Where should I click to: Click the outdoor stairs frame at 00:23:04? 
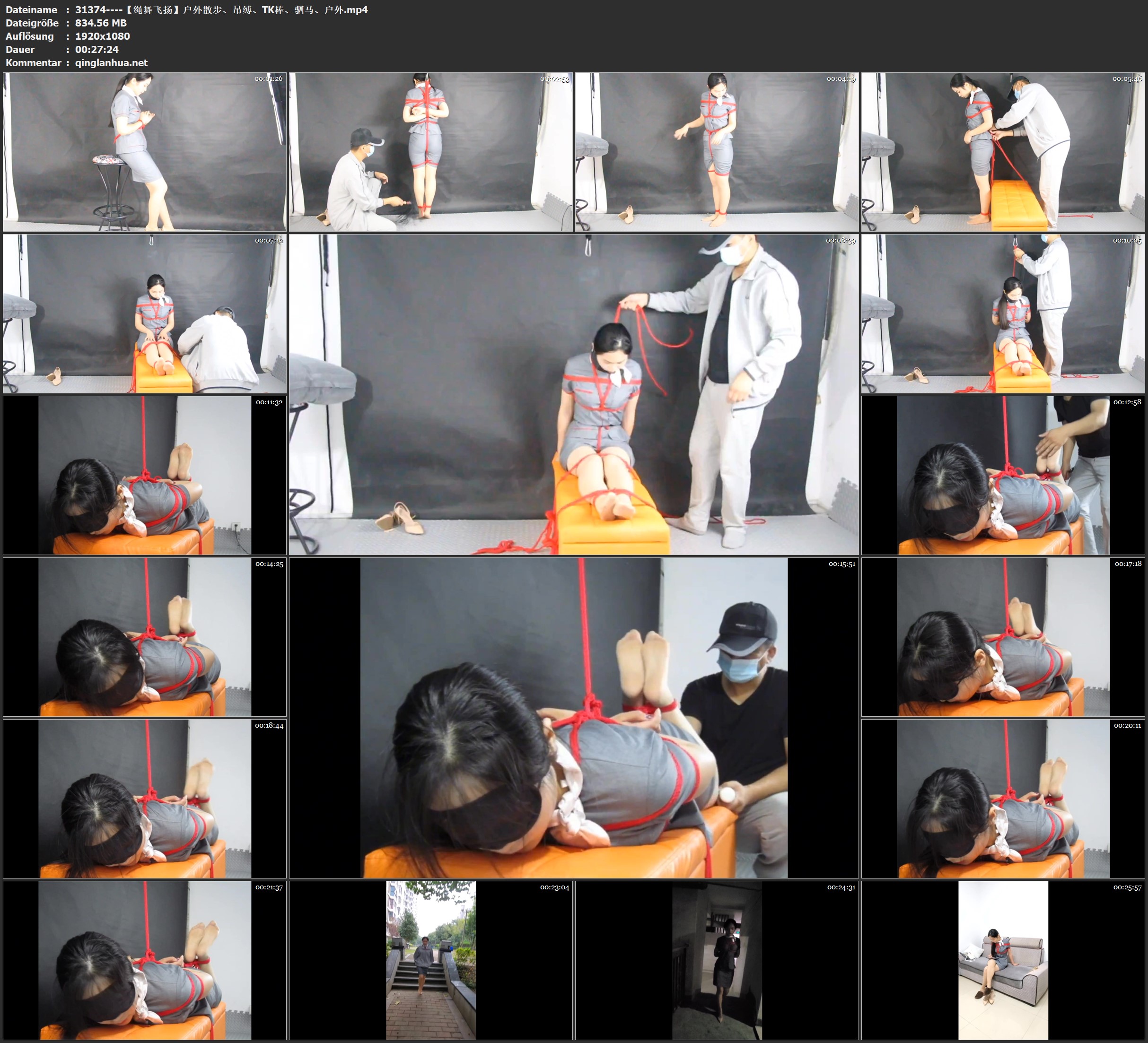click(x=430, y=960)
